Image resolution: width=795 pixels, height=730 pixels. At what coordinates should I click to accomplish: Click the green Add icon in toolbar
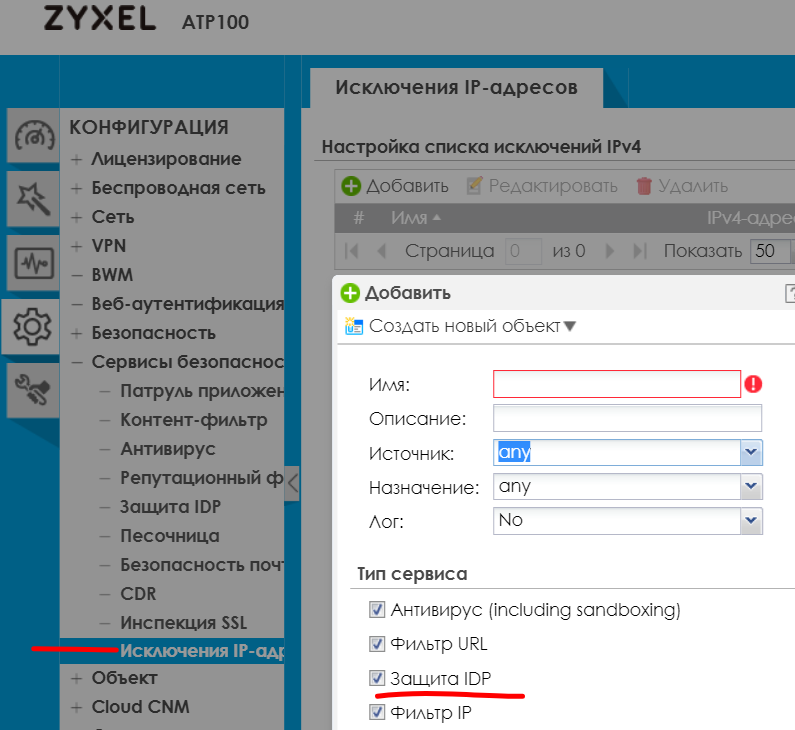coord(351,186)
